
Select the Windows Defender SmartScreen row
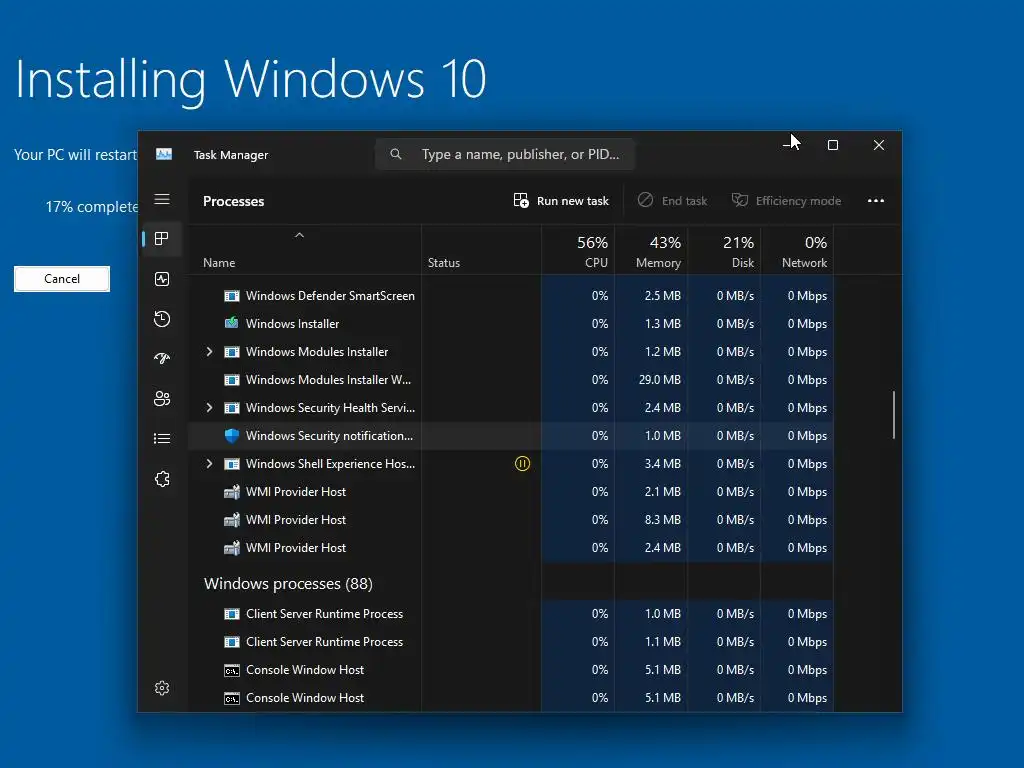coord(511,296)
